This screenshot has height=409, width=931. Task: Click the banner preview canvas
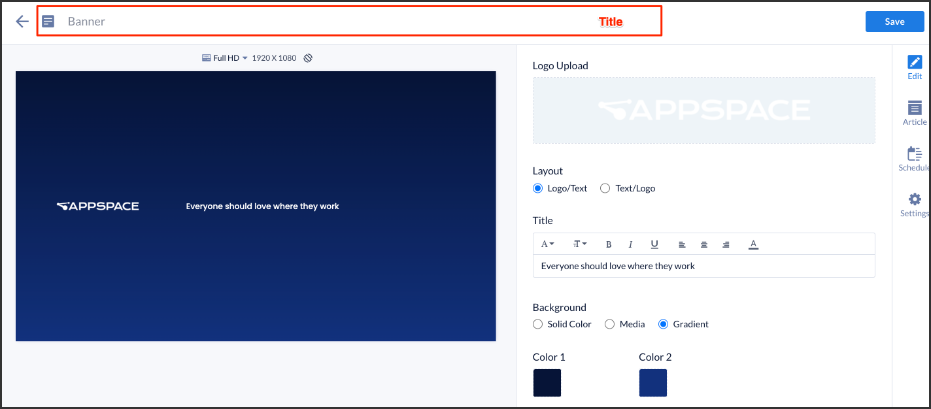255,206
